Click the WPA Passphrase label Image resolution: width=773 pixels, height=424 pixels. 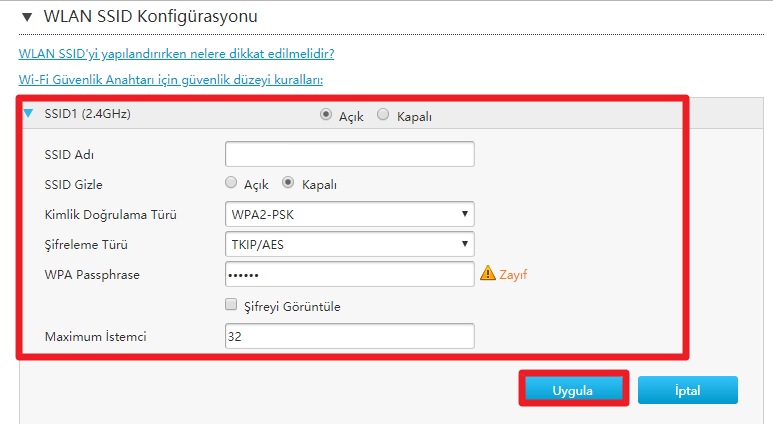tap(92, 275)
